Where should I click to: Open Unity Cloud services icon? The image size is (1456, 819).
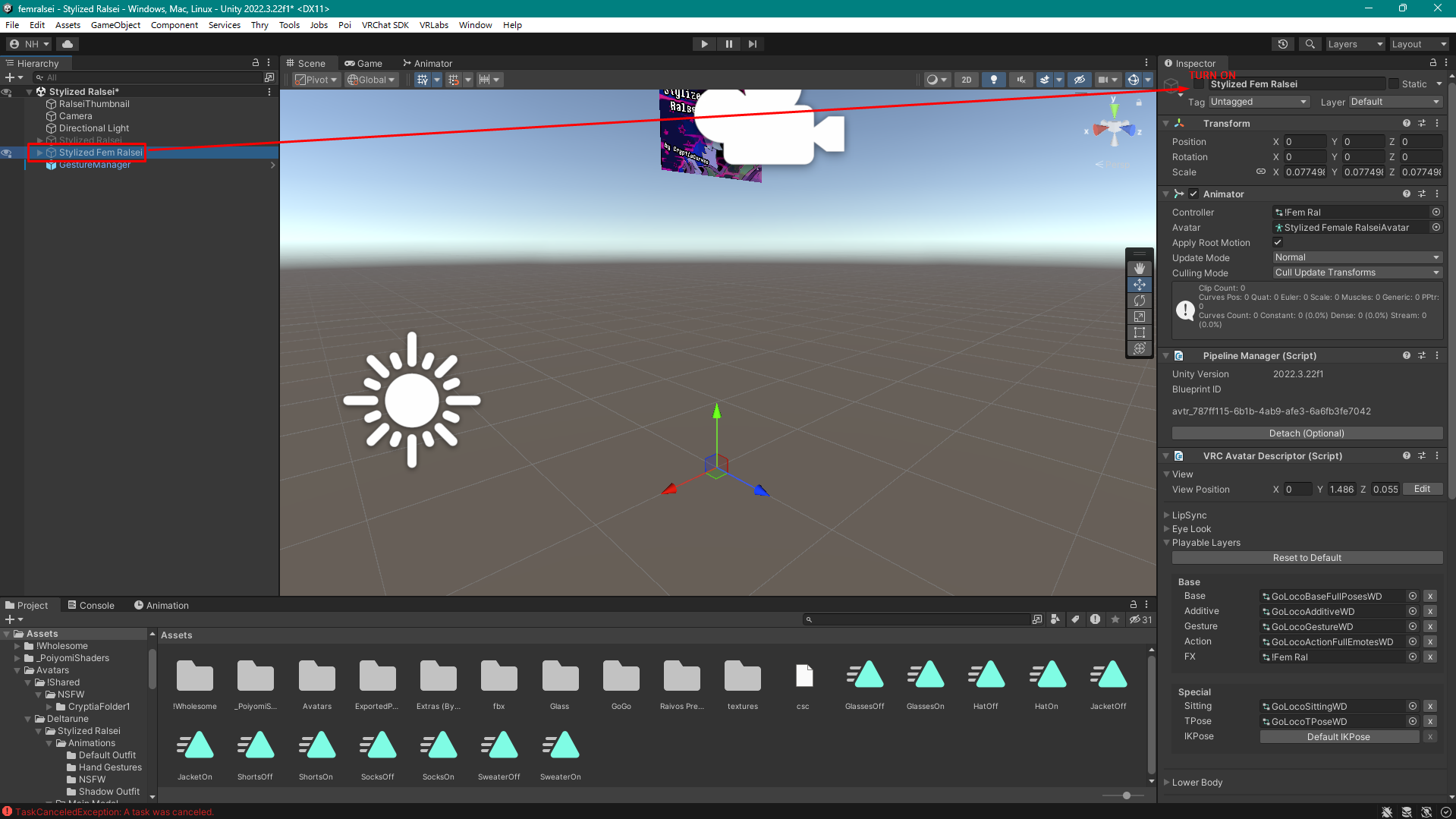[68, 44]
